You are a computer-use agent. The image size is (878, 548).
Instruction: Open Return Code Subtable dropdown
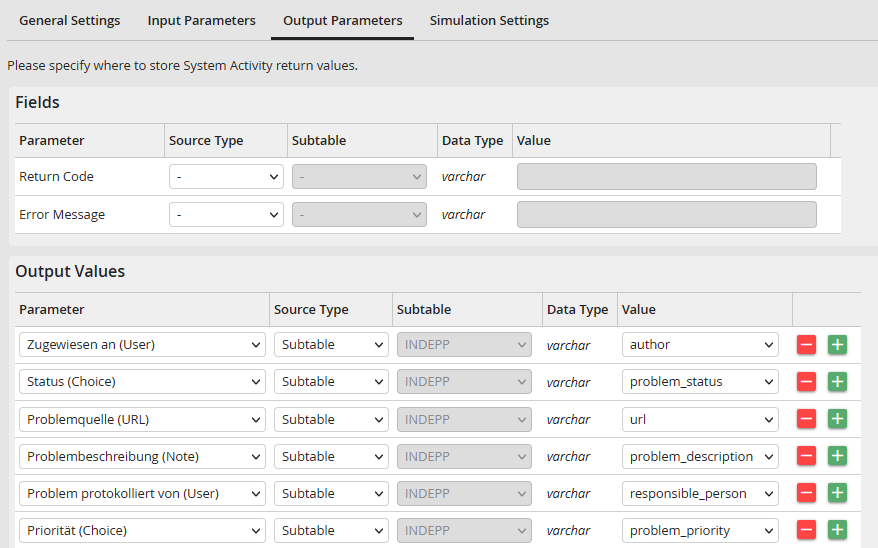click(359, 176)
